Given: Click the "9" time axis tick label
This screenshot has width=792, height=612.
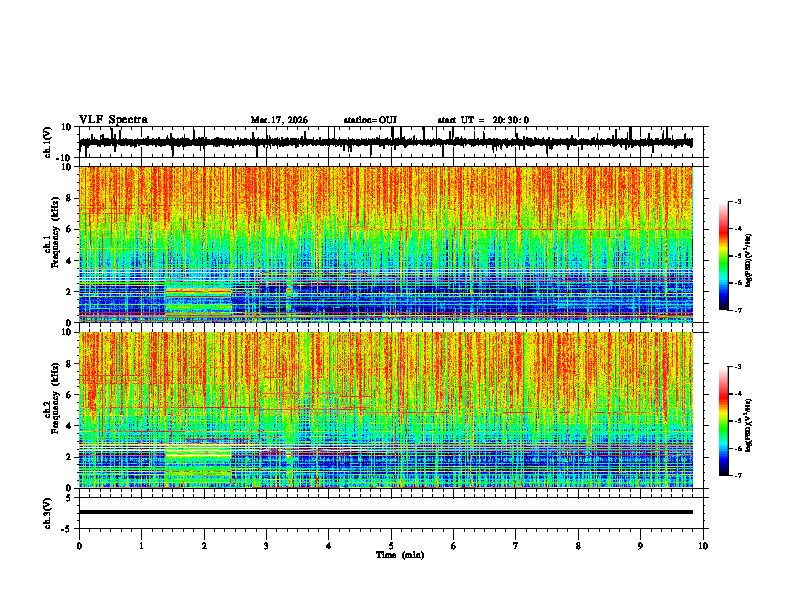Looking at the screenshot, I should coord(640,545).
